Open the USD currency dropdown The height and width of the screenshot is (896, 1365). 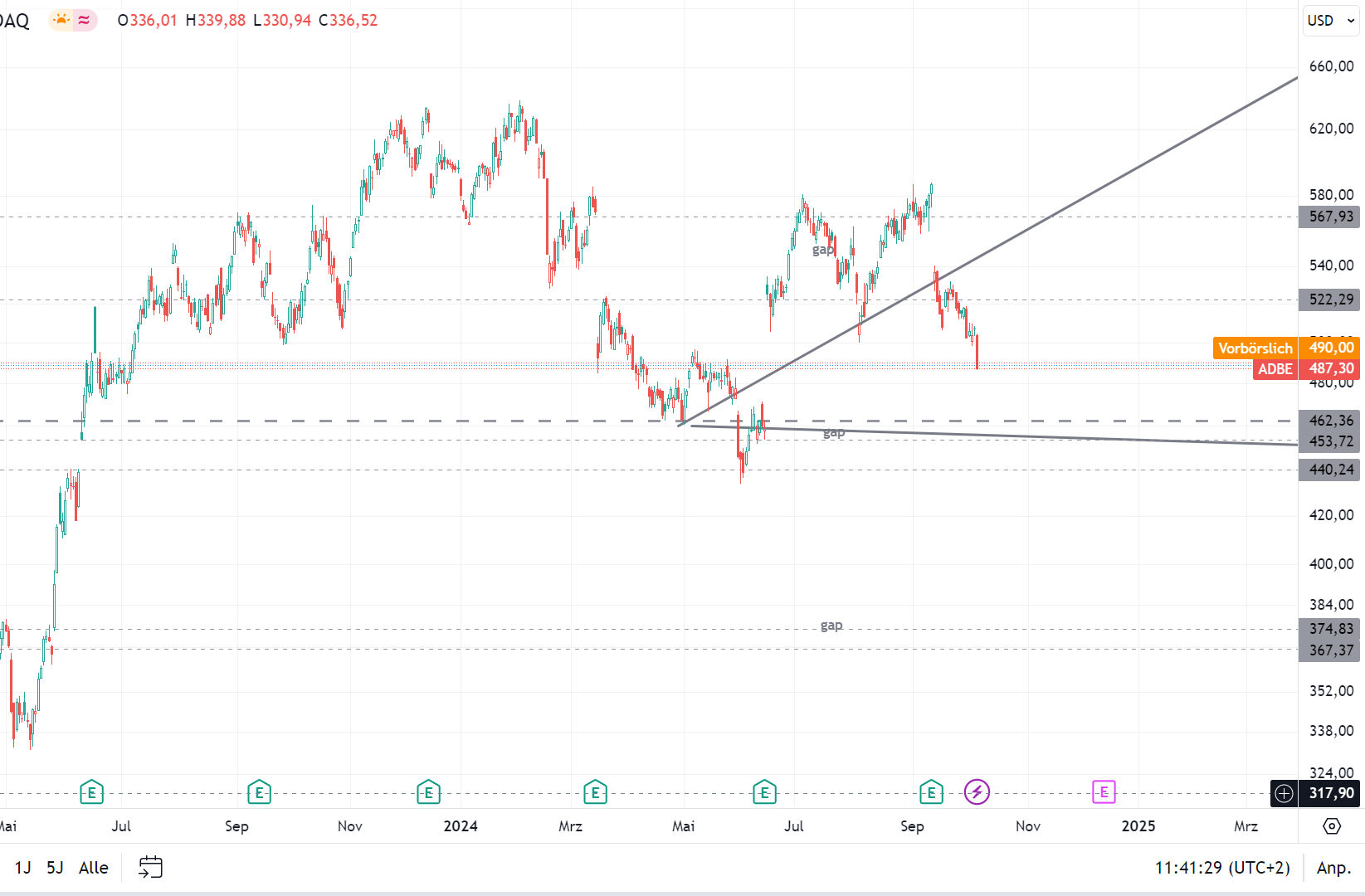coord(1330,21)
